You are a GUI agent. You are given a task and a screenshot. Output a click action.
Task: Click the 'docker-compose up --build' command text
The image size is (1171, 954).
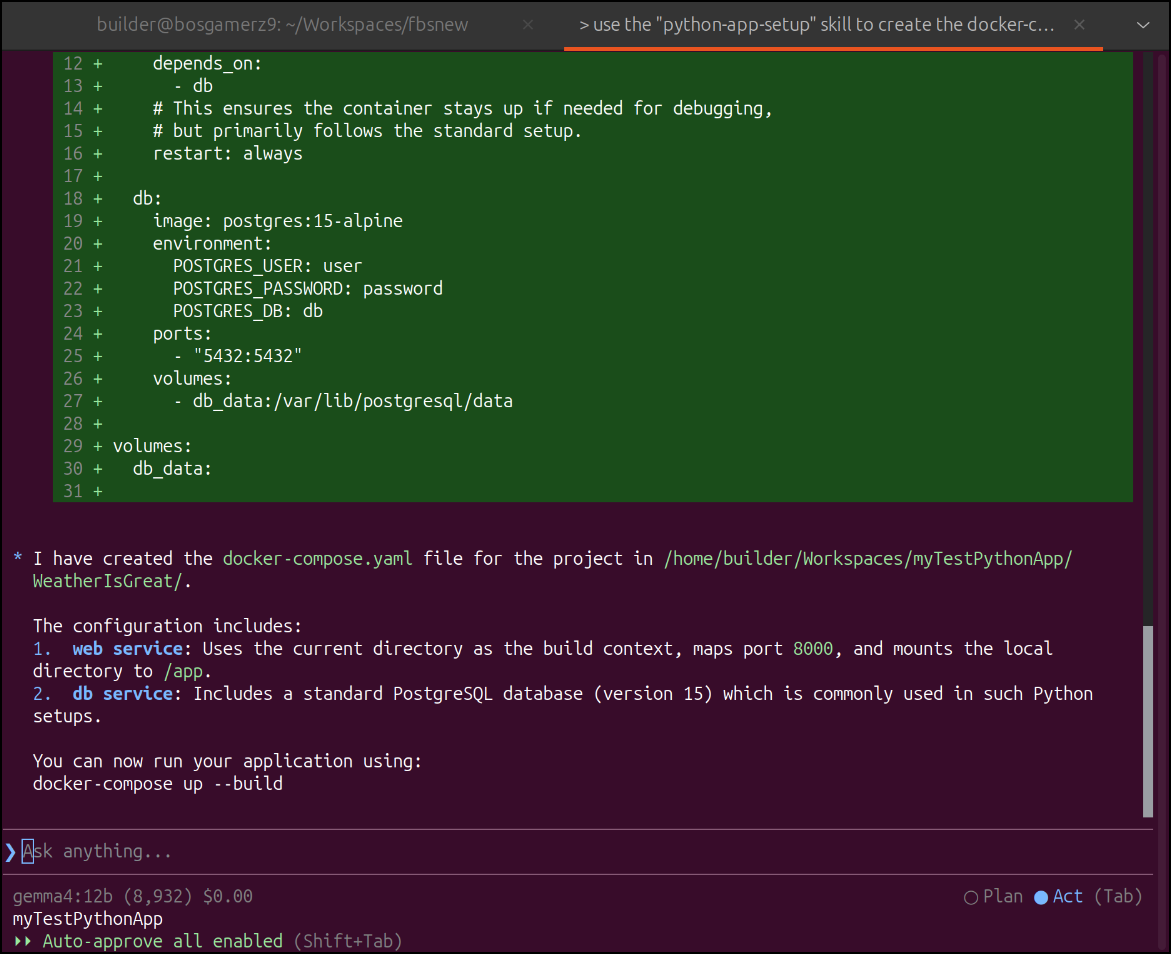158,784
